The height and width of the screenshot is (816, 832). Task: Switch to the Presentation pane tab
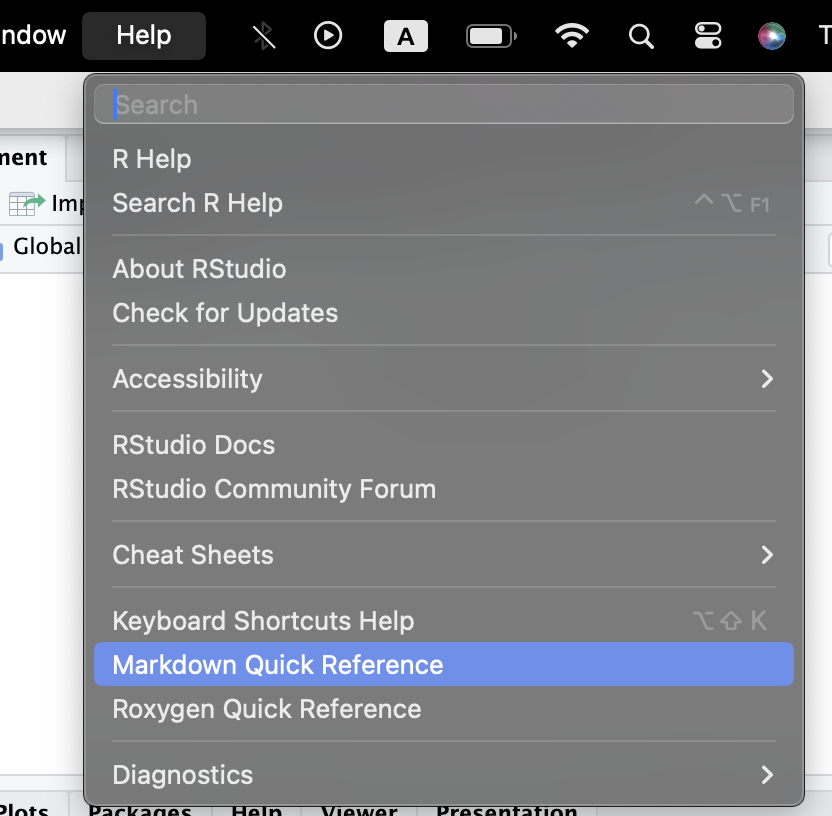[506, 810]
